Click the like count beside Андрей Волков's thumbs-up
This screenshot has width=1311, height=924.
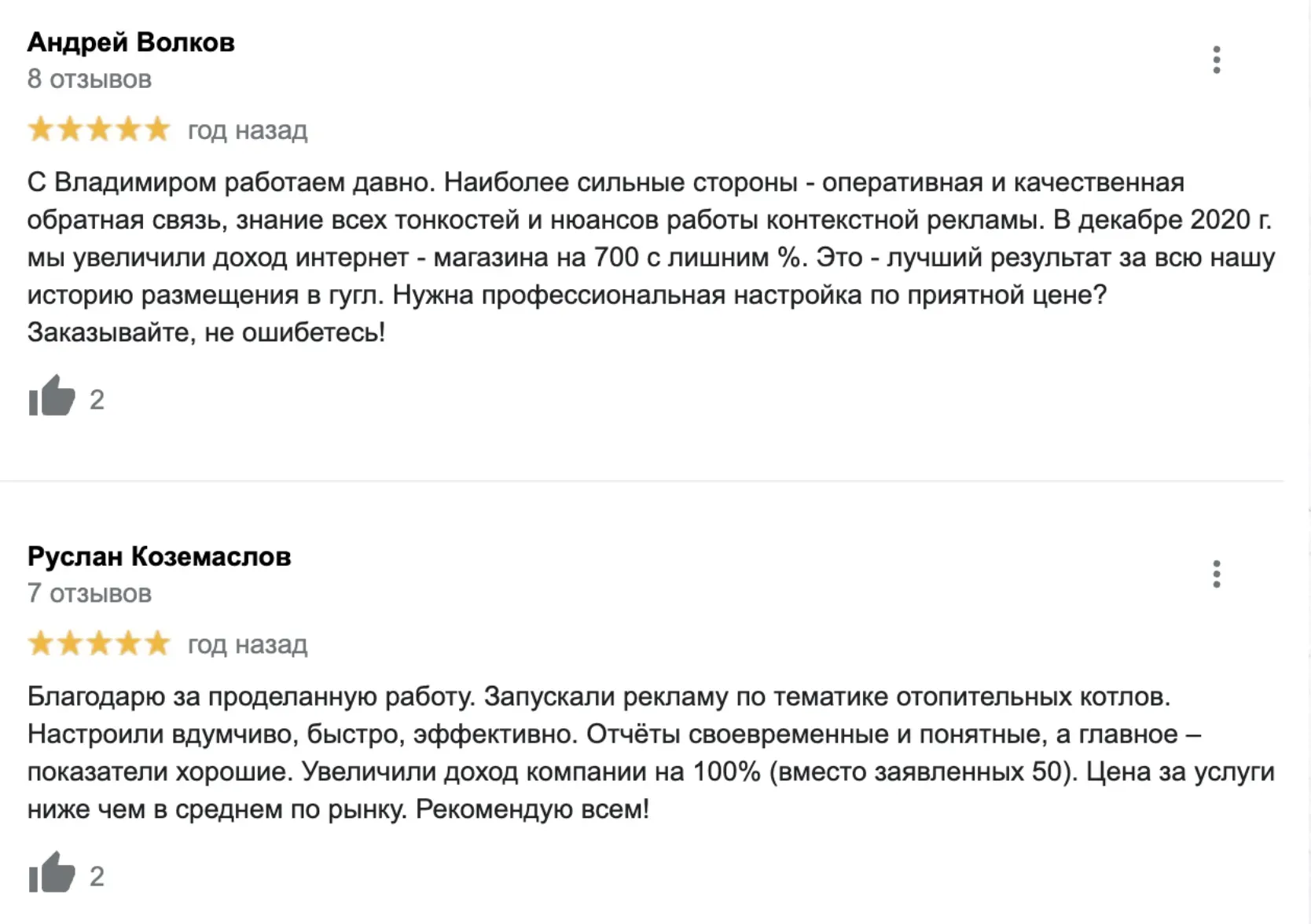tap(97, 400)
